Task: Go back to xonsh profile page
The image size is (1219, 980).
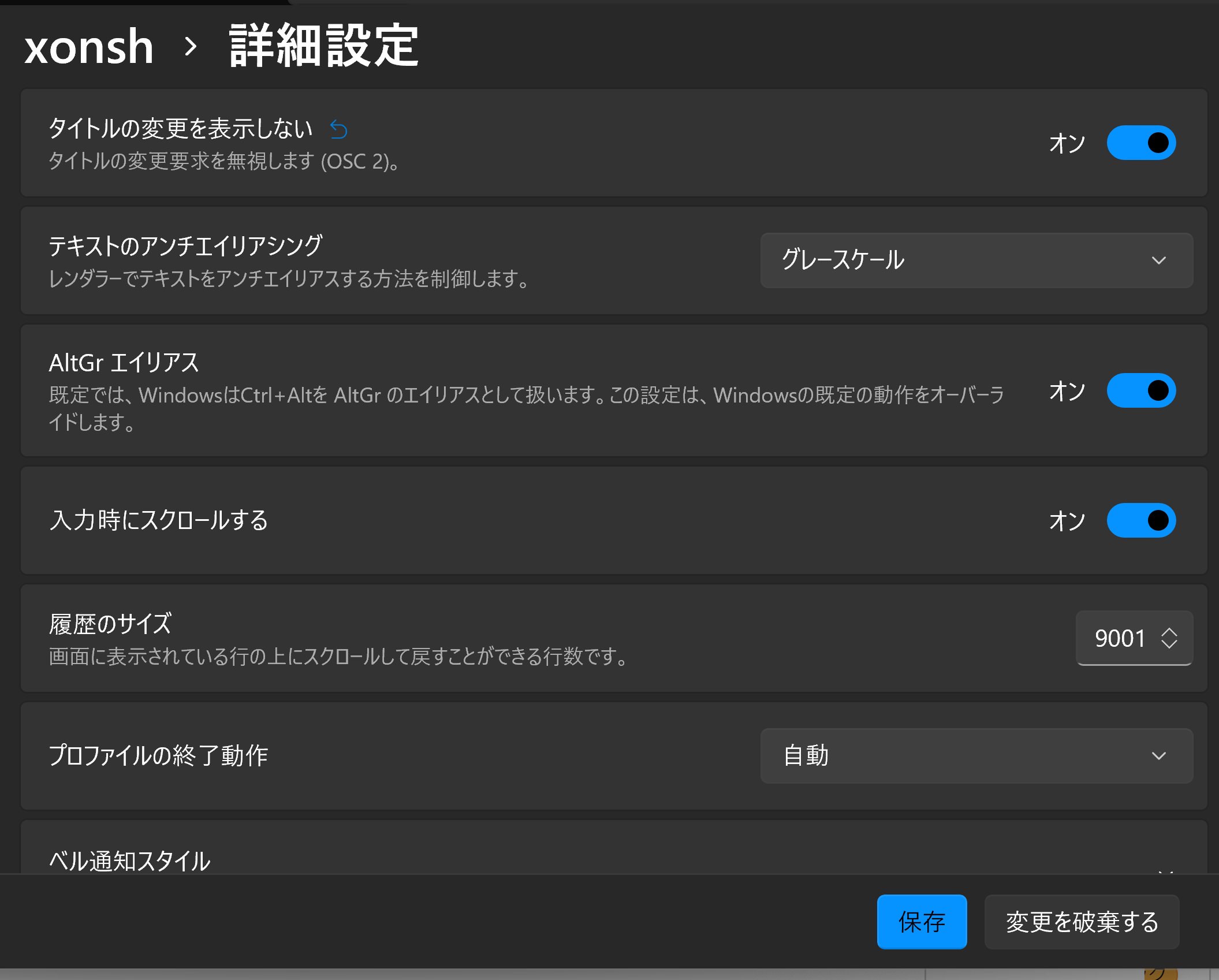Action: (x=89, y=46)
